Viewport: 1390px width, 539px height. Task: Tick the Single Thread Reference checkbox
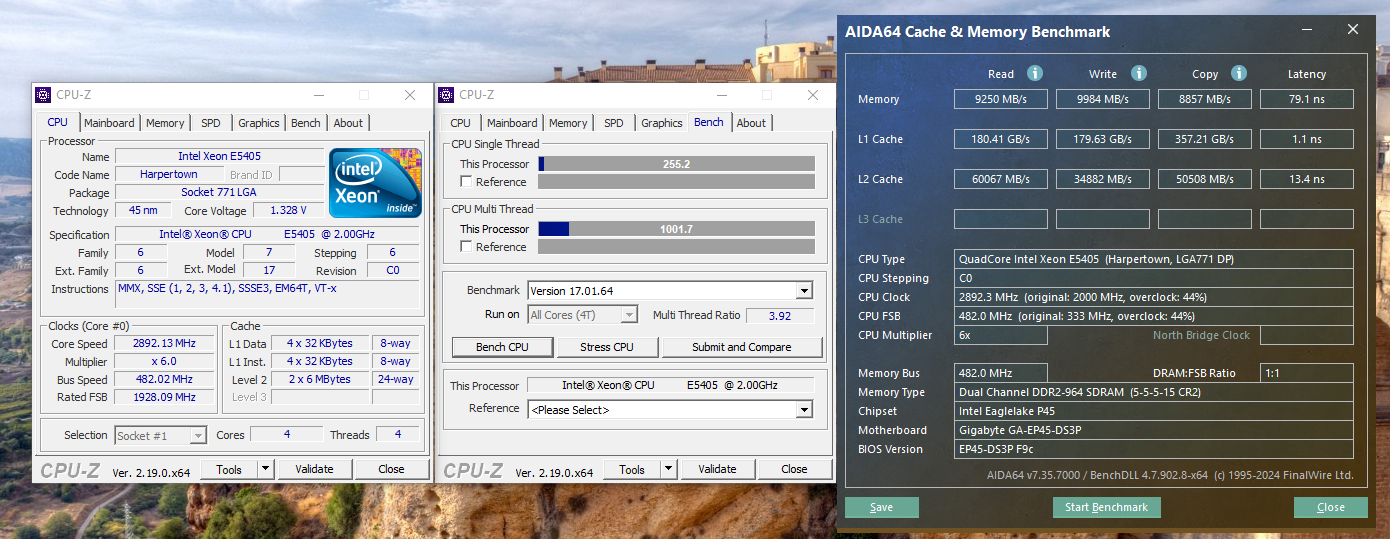pos(466,182)
